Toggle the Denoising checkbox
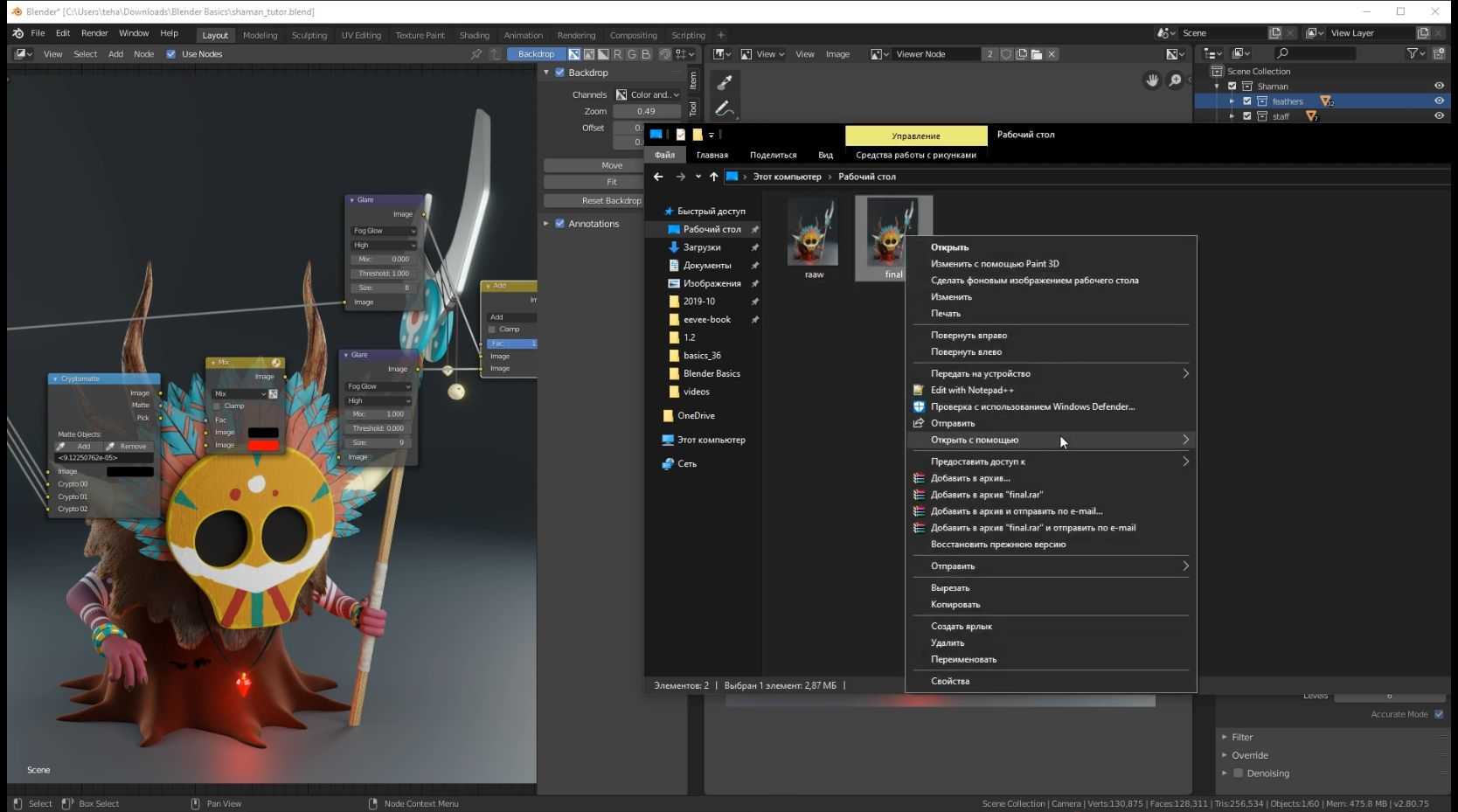 click(1238, 774)
